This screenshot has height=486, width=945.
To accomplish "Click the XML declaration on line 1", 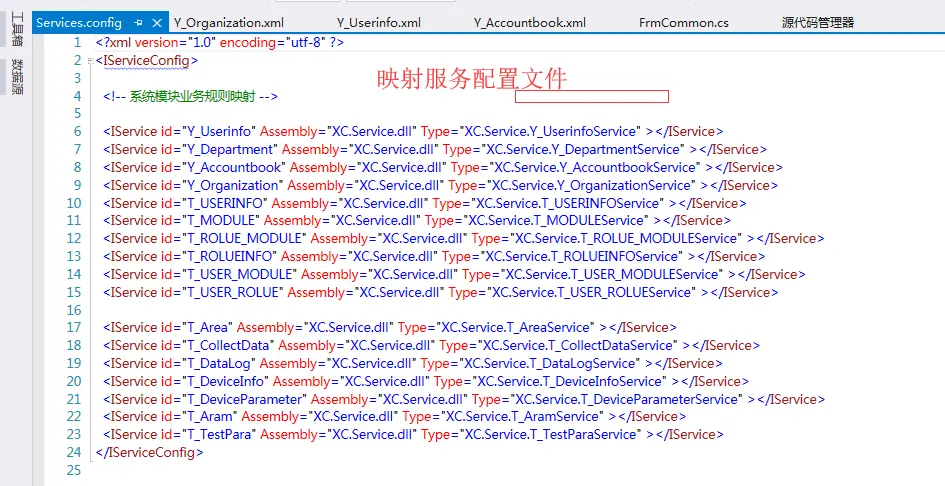I will point(220,43).
